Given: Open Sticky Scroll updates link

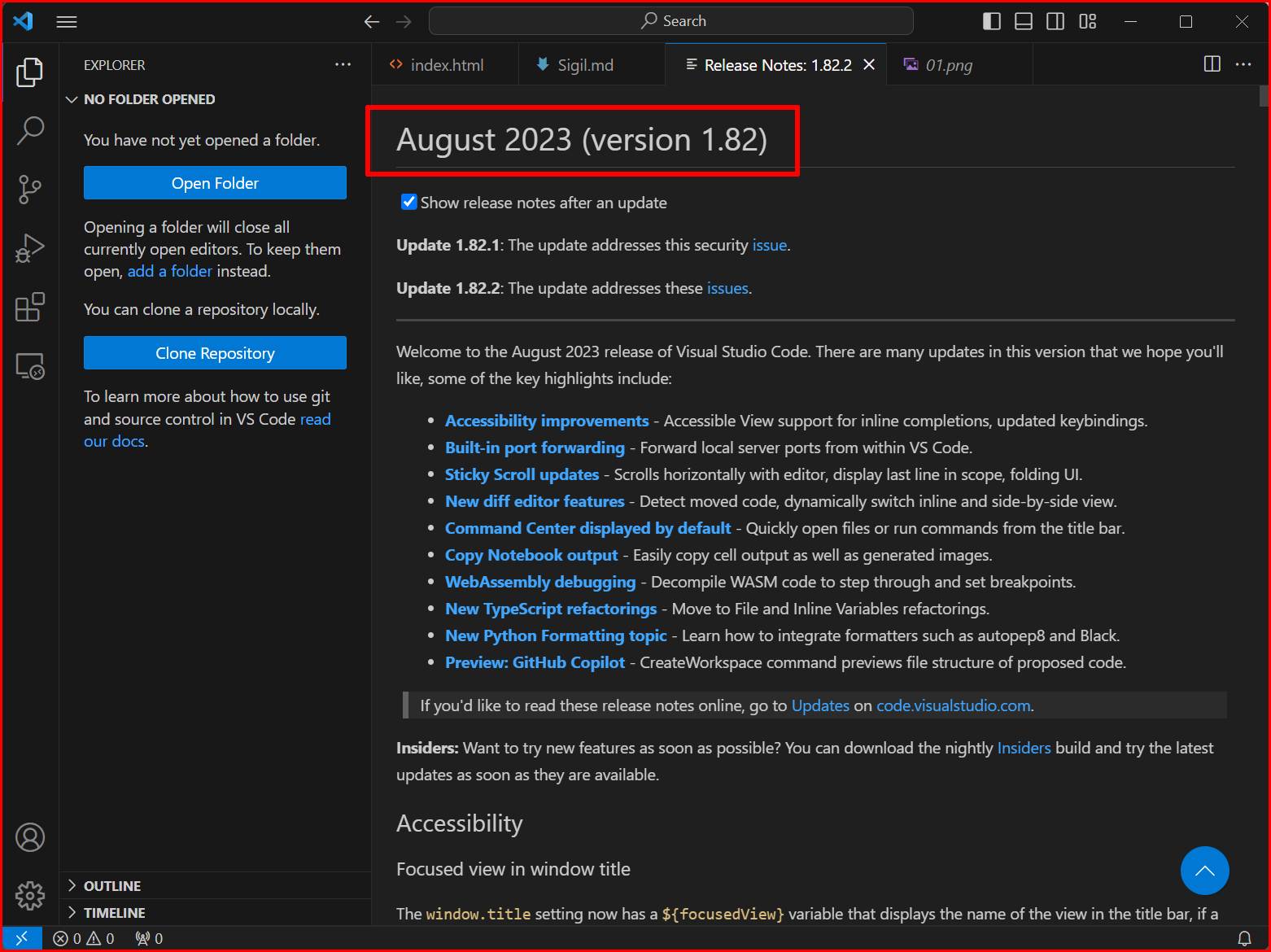Looking at the screenshot, I should point(522,474).
